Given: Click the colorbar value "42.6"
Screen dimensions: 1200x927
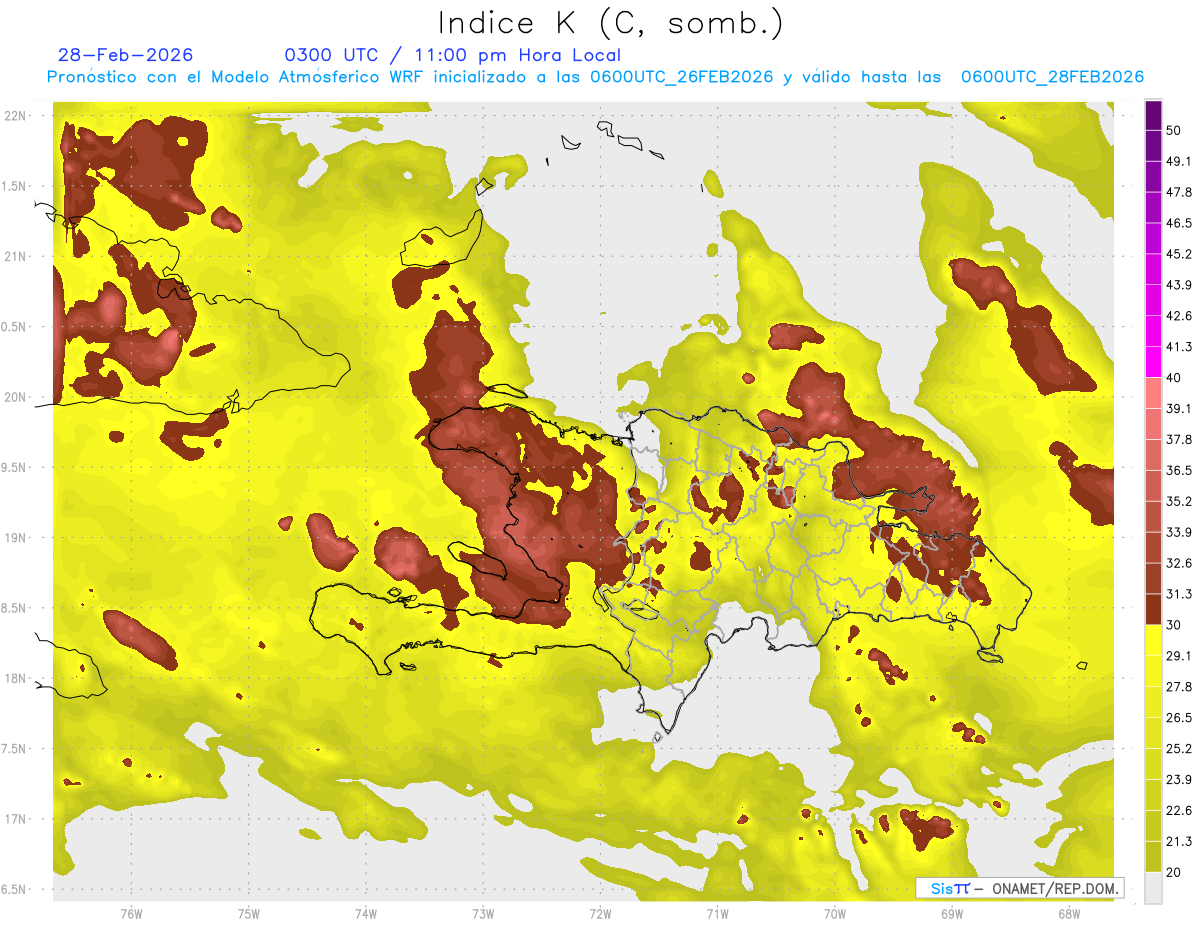Looking at the screenshot, I should (1180, 316).
